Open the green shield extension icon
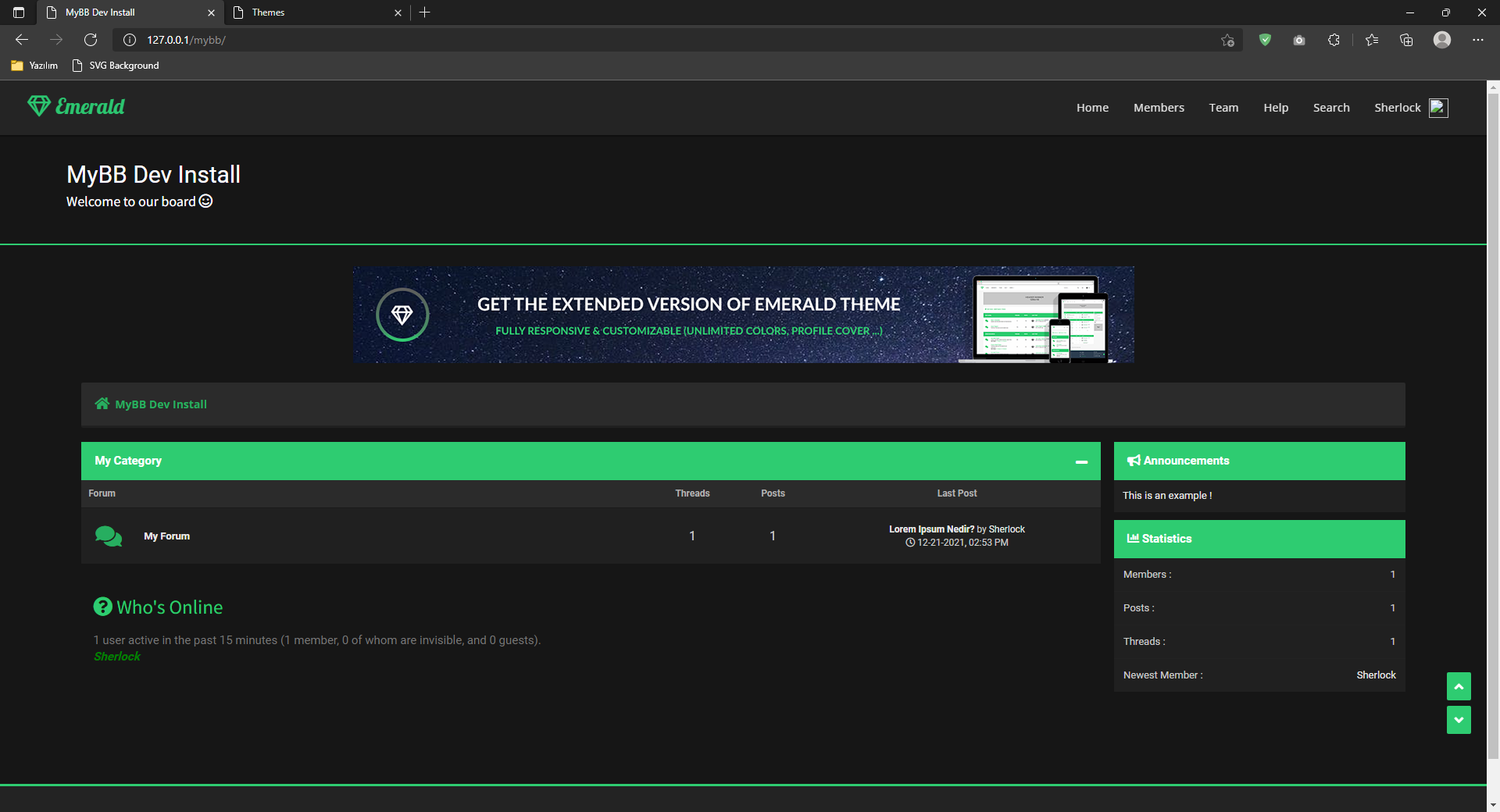 point(1265,40)
